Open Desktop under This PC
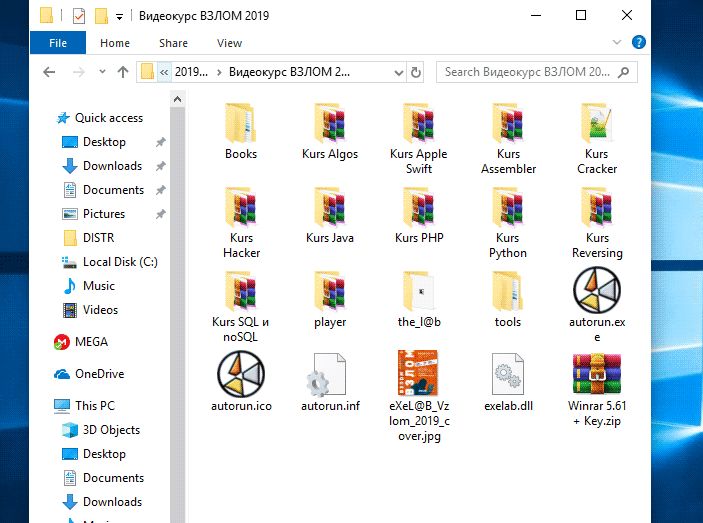The height and width of the screenshot is (523, 703). [104, 454]
